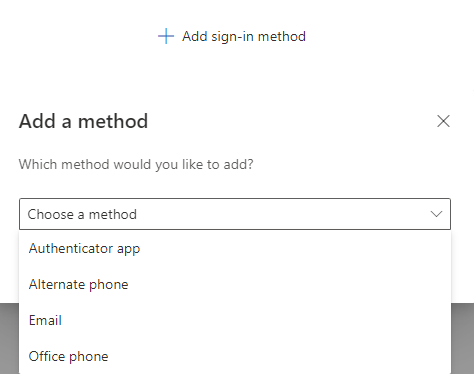
Task: Choose the Alternate phone option
Action: pos(235,284)
